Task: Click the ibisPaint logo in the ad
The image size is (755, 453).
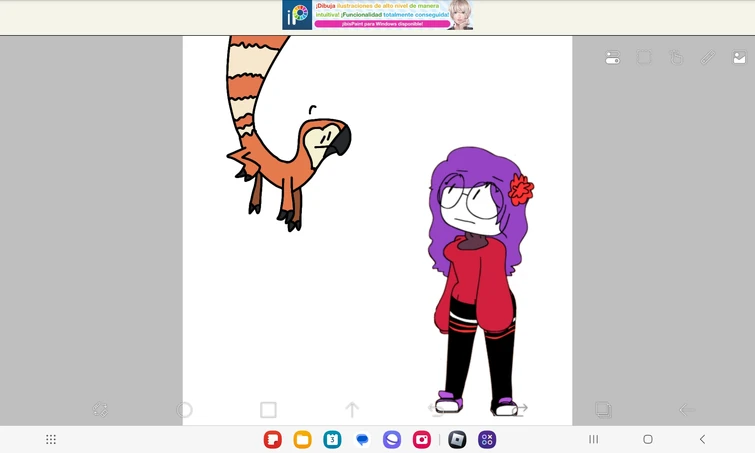Action: click(x=297, y=15)
